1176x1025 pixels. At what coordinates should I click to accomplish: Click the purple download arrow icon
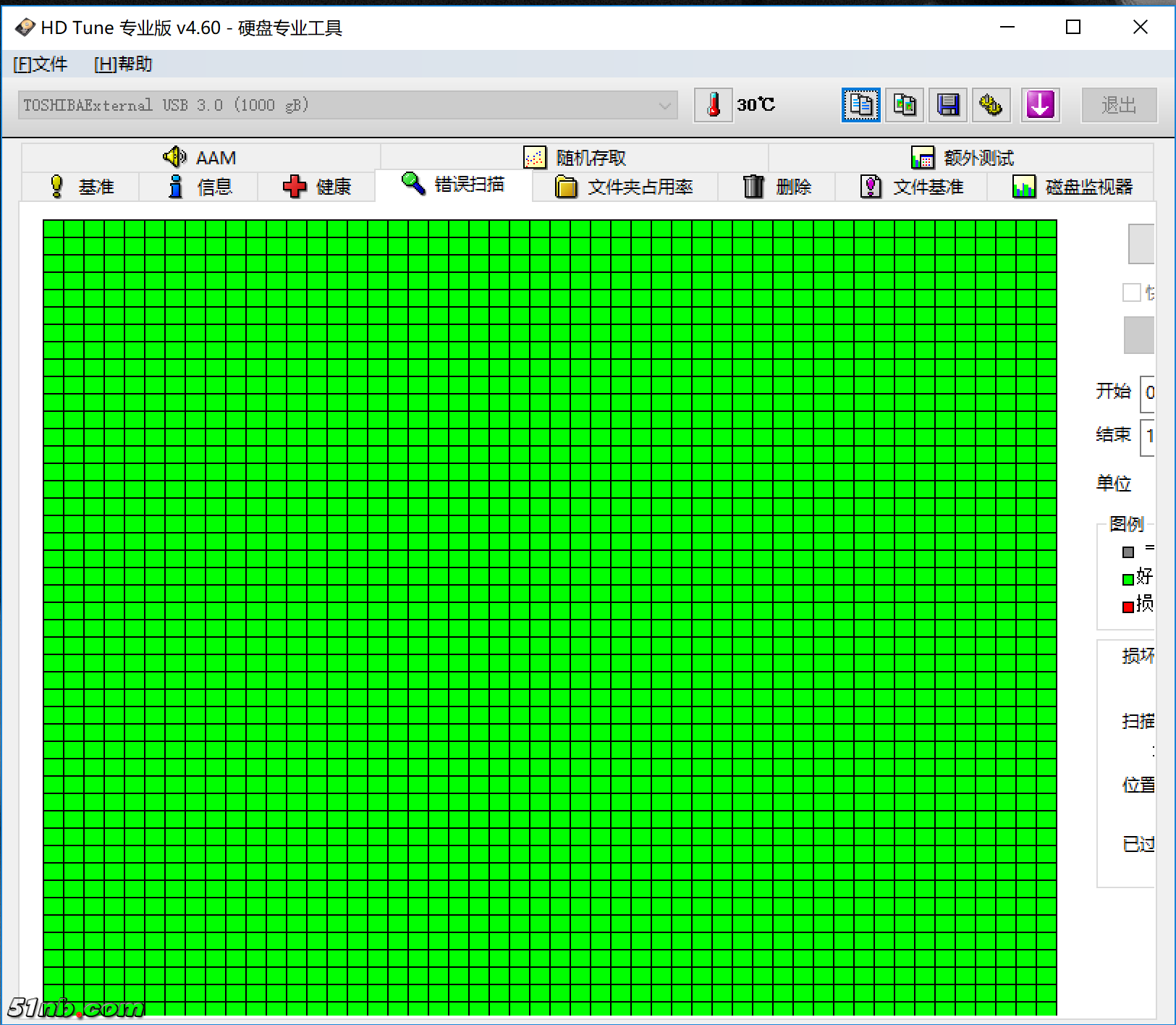click(1040, 105)
